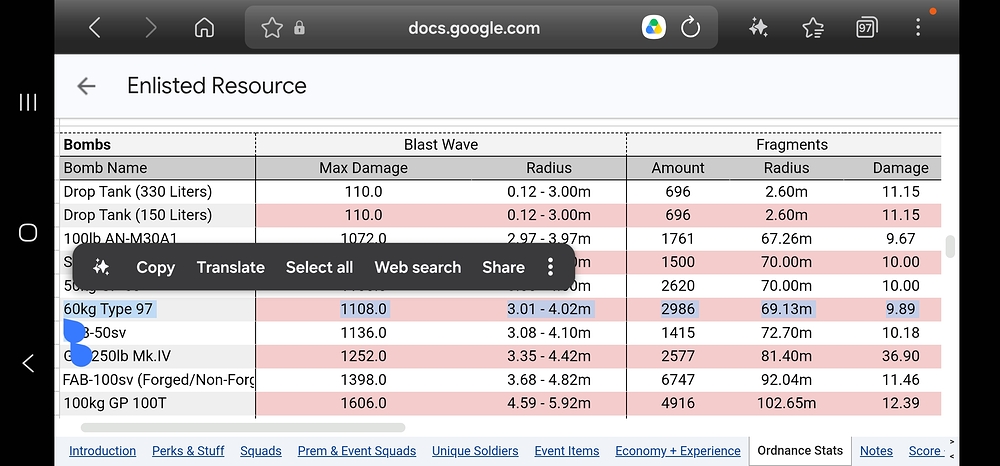Open the browser three-dot menu

(918, 27)
